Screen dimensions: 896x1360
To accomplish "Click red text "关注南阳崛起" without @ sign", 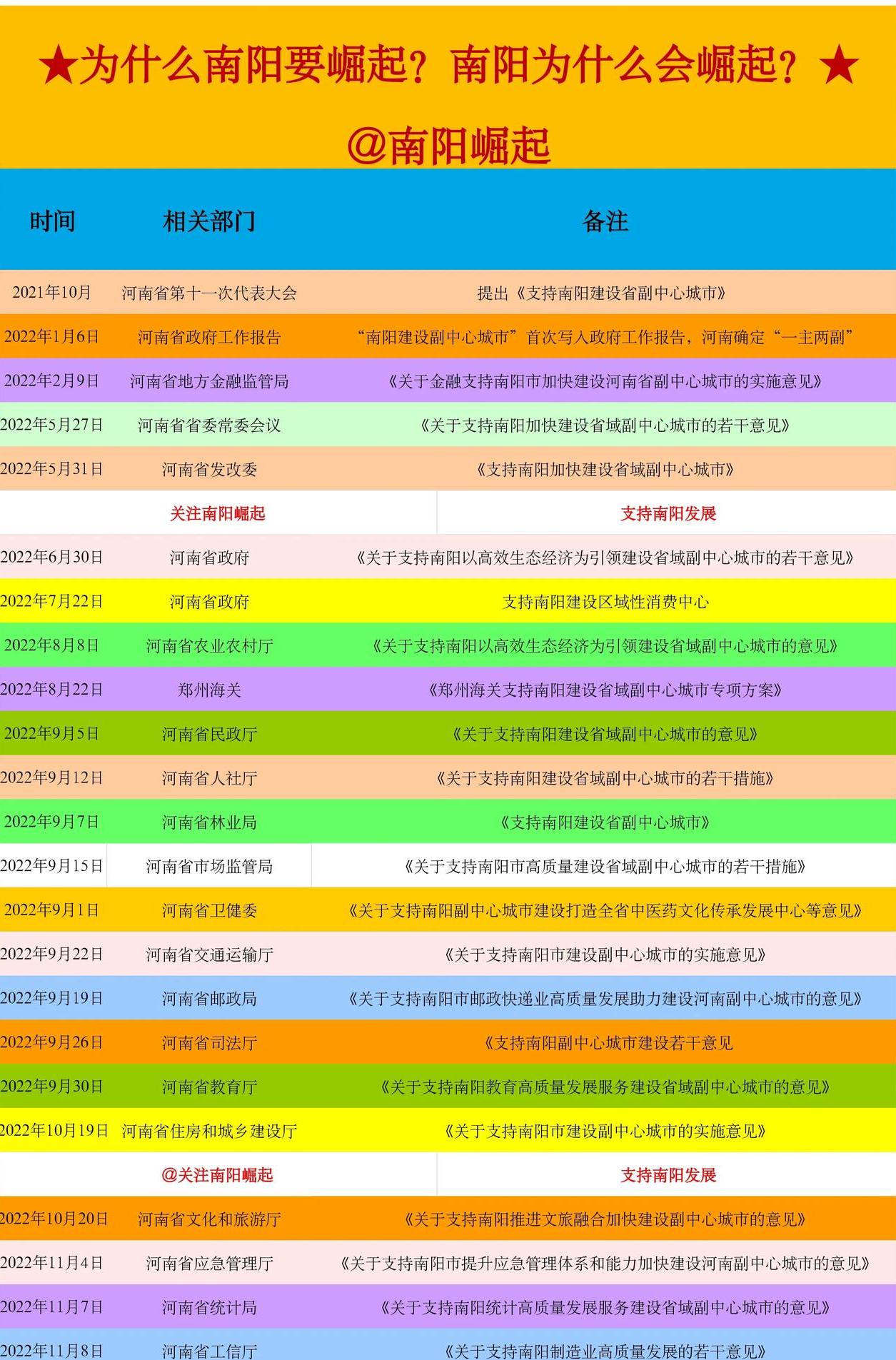I will coord(218,514).
